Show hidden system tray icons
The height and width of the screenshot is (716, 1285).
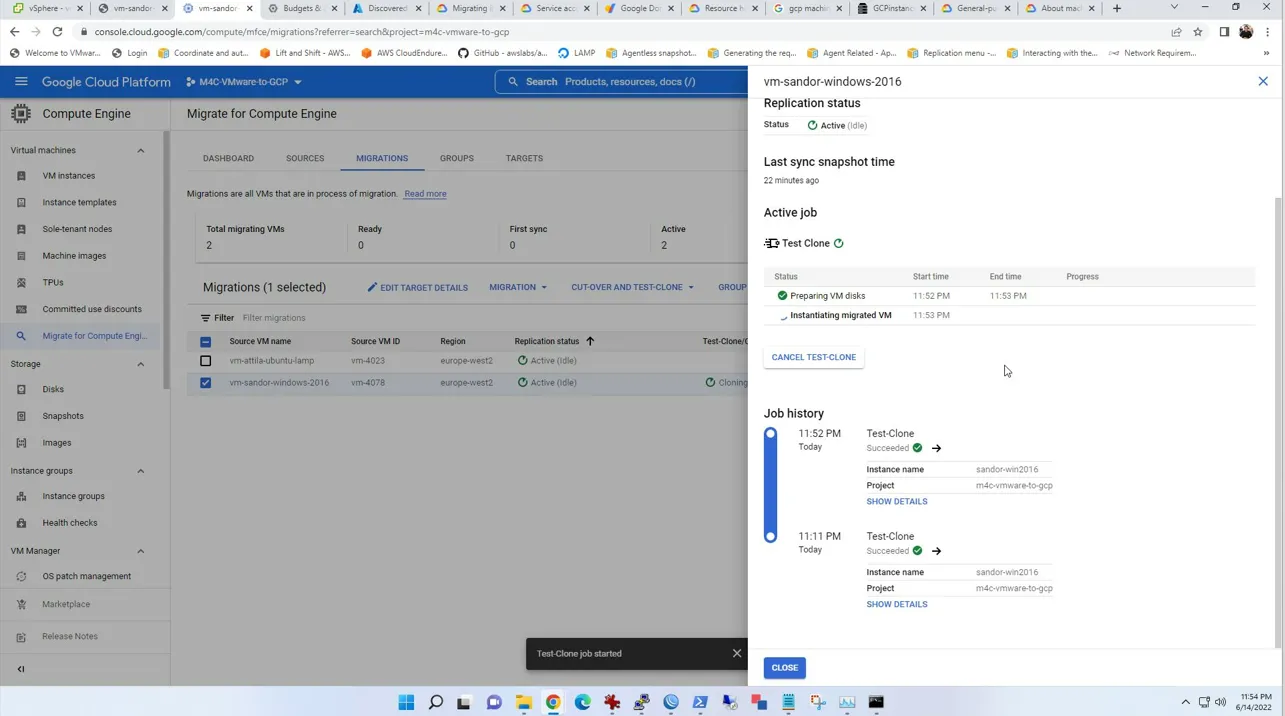[x=1185, y=702]
